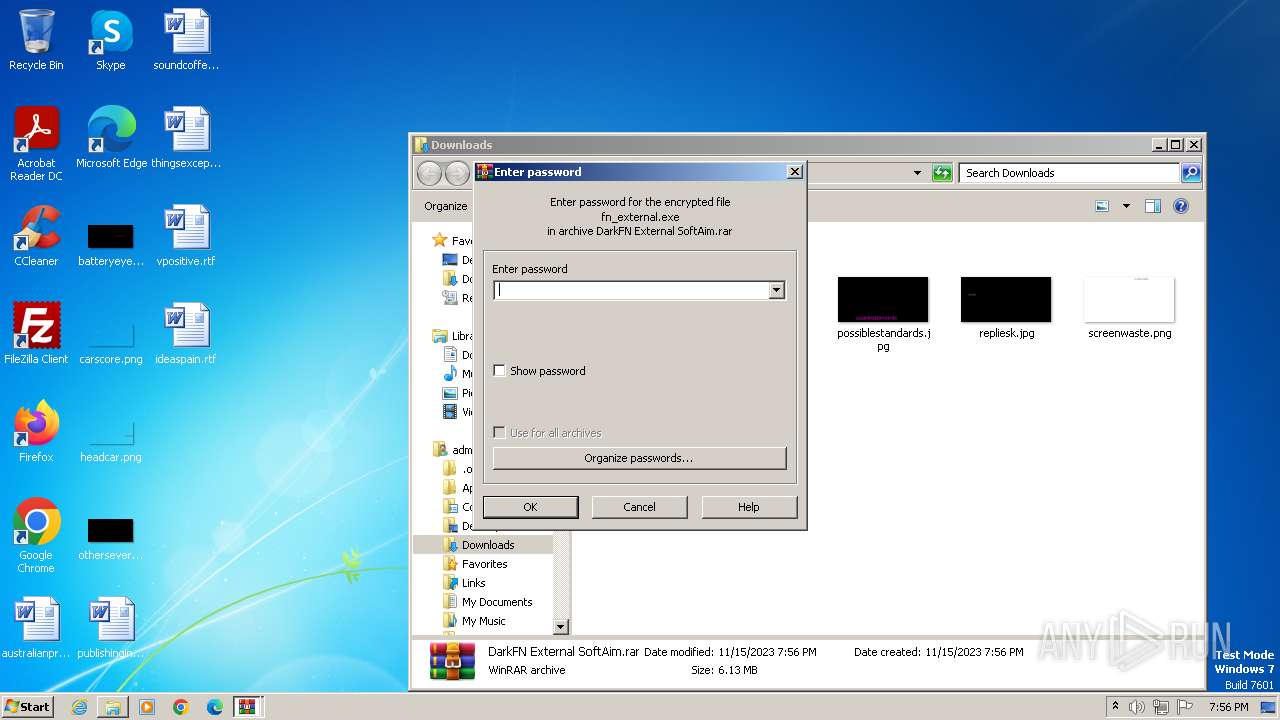Click File Explorer taskbar icon
The height and width of the screenshot is (720, 1280).
113,707
